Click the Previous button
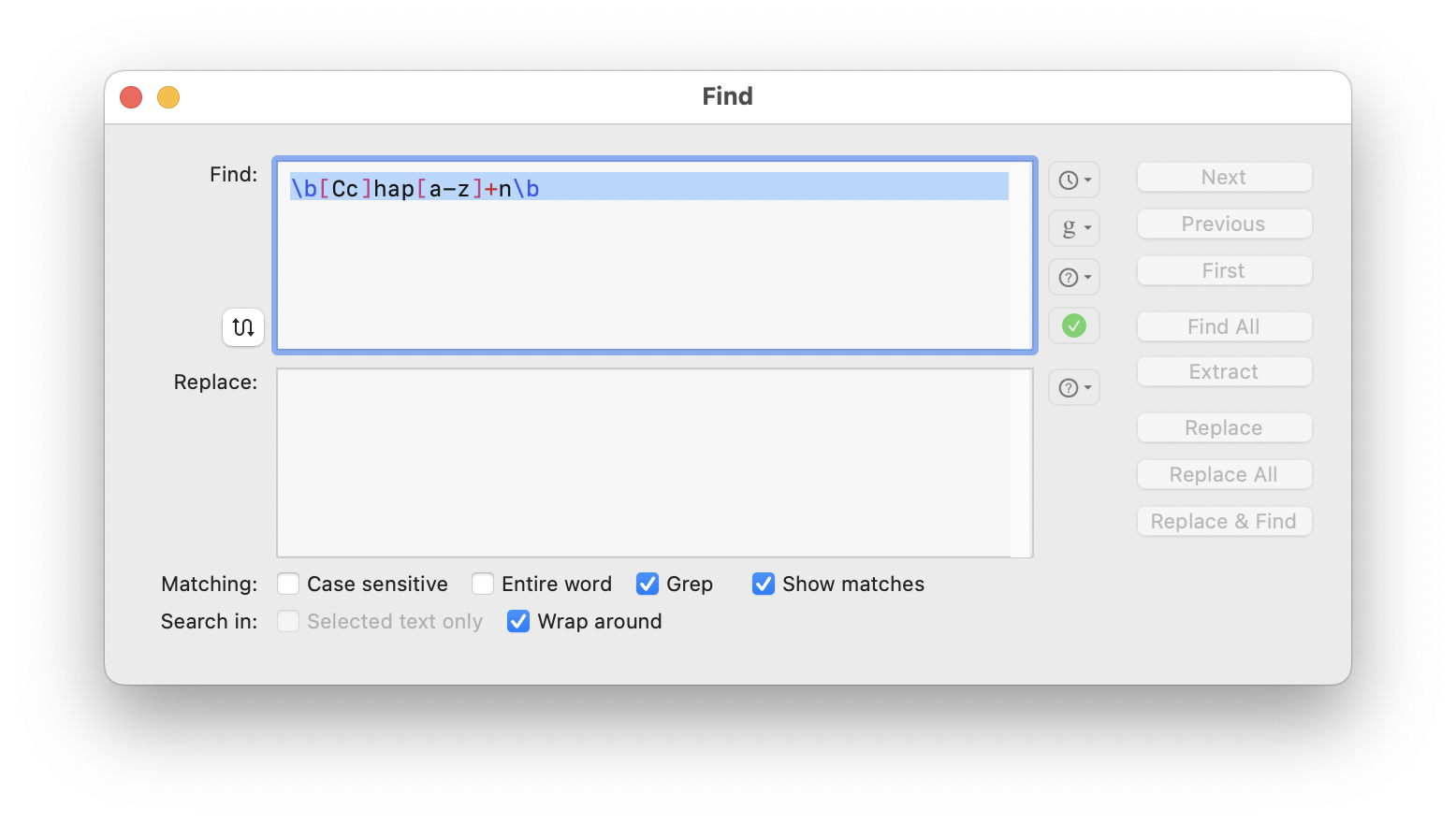 pos(1224,224)
